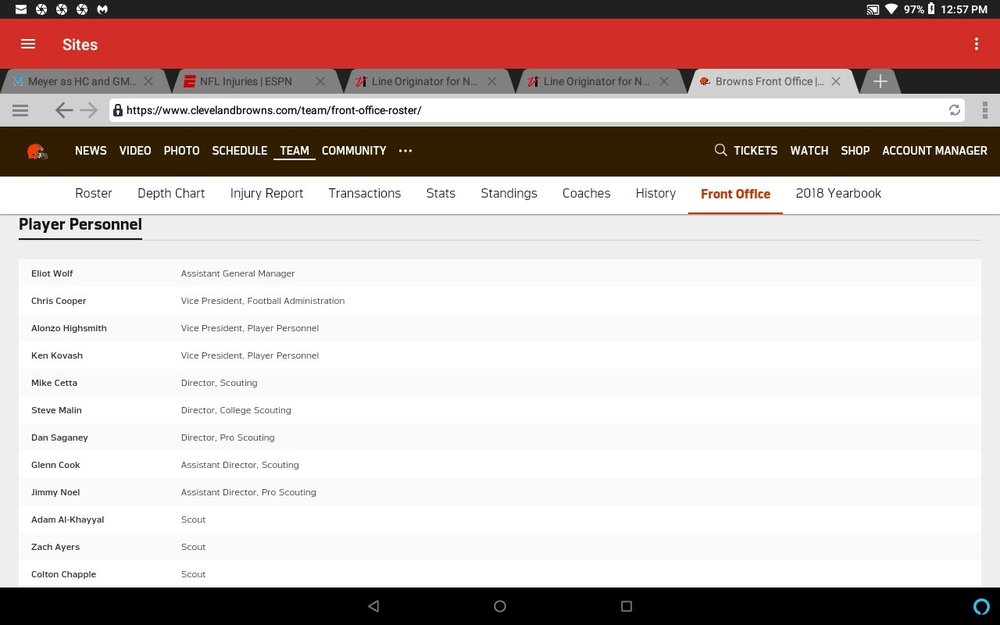Tap the Android back button

click(x=374, y=606)
